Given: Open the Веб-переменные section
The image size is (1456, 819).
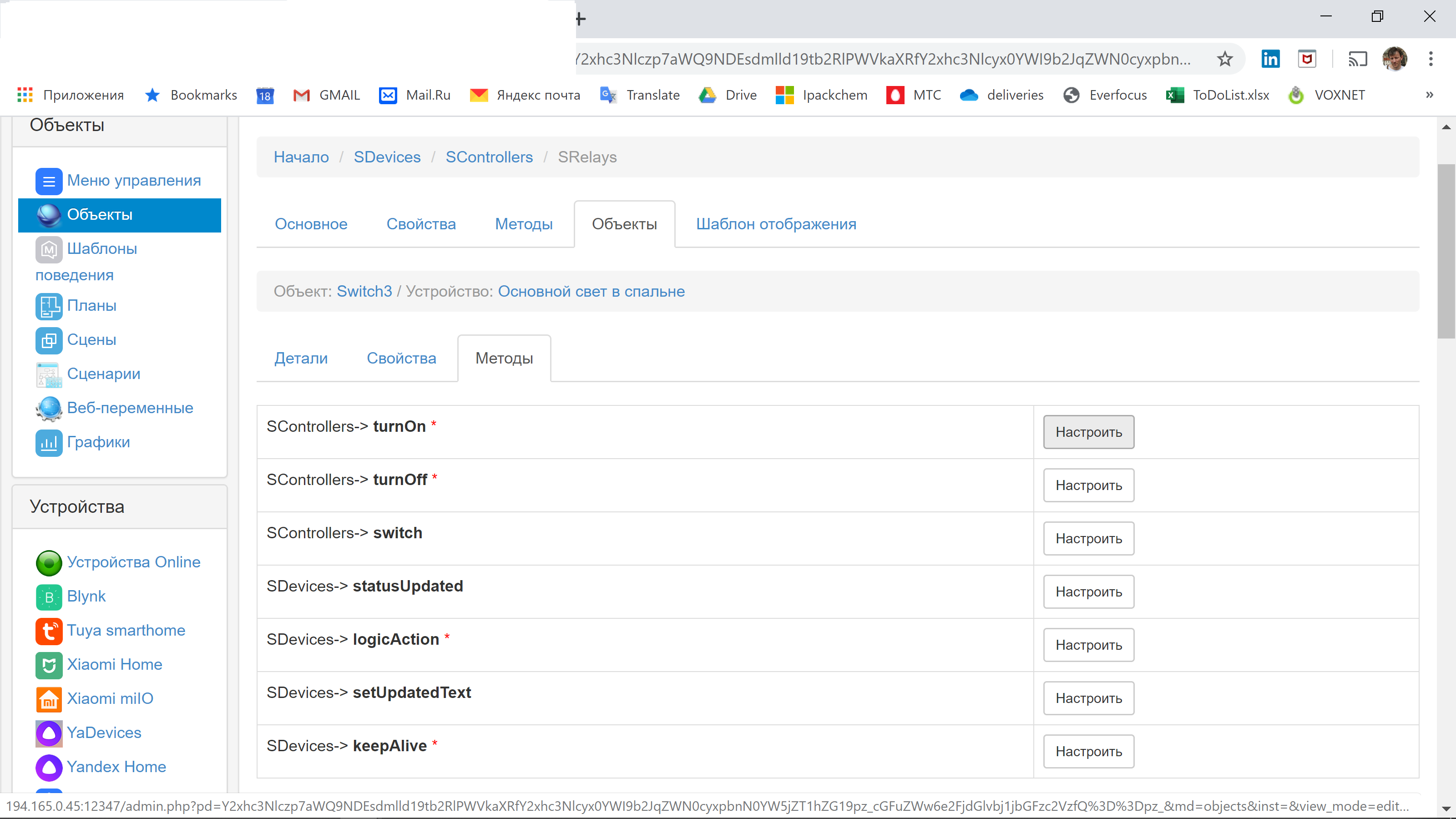Looking at the screenshot, I should tap(130, 408).
